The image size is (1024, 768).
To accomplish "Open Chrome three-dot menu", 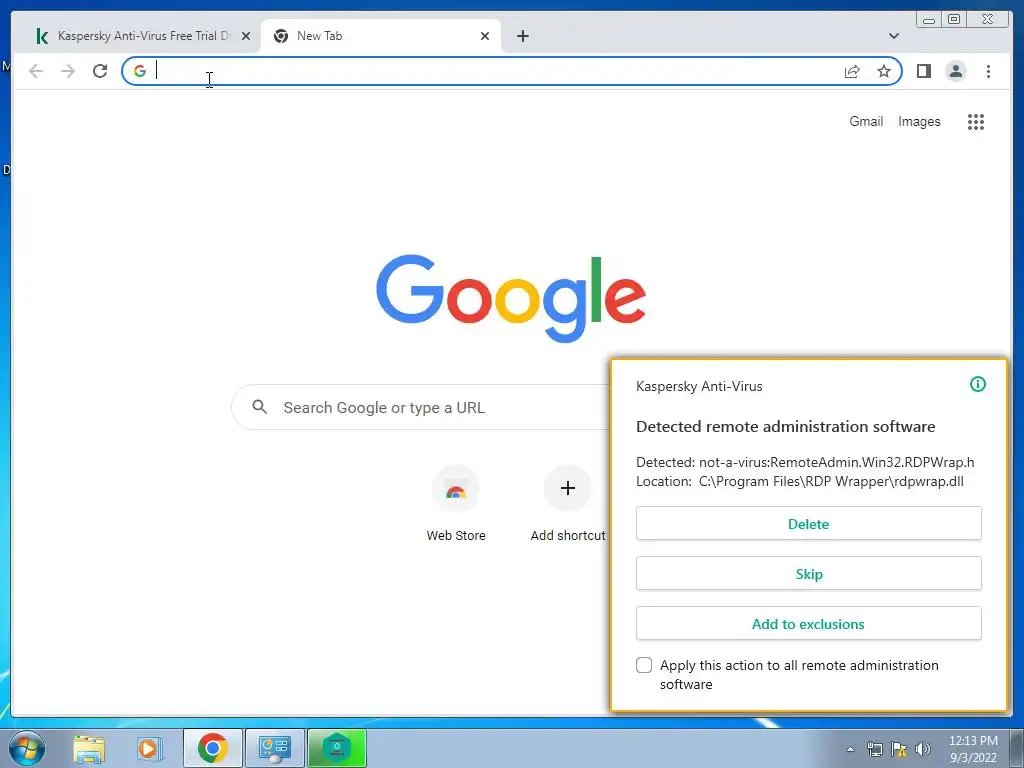I will tap(988, 71).
